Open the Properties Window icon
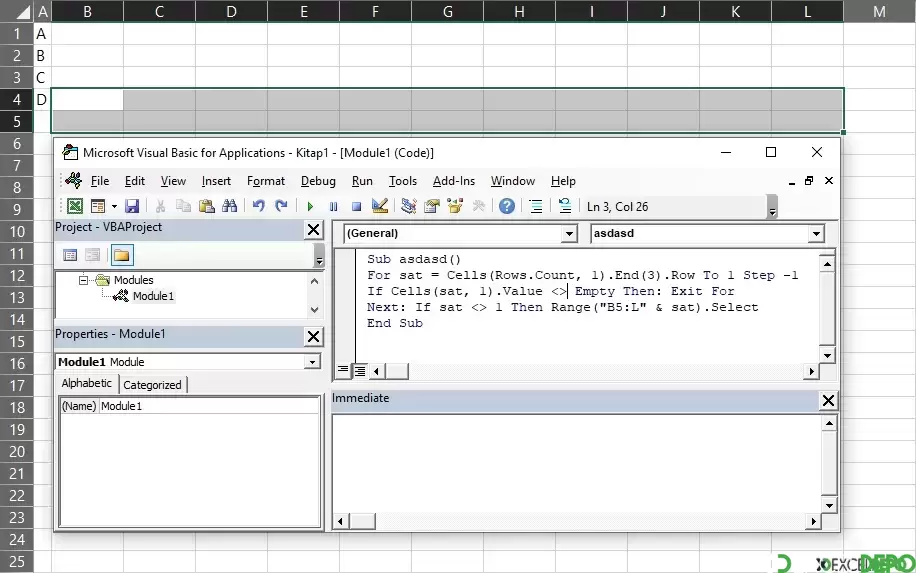 (x=432, y=206)
